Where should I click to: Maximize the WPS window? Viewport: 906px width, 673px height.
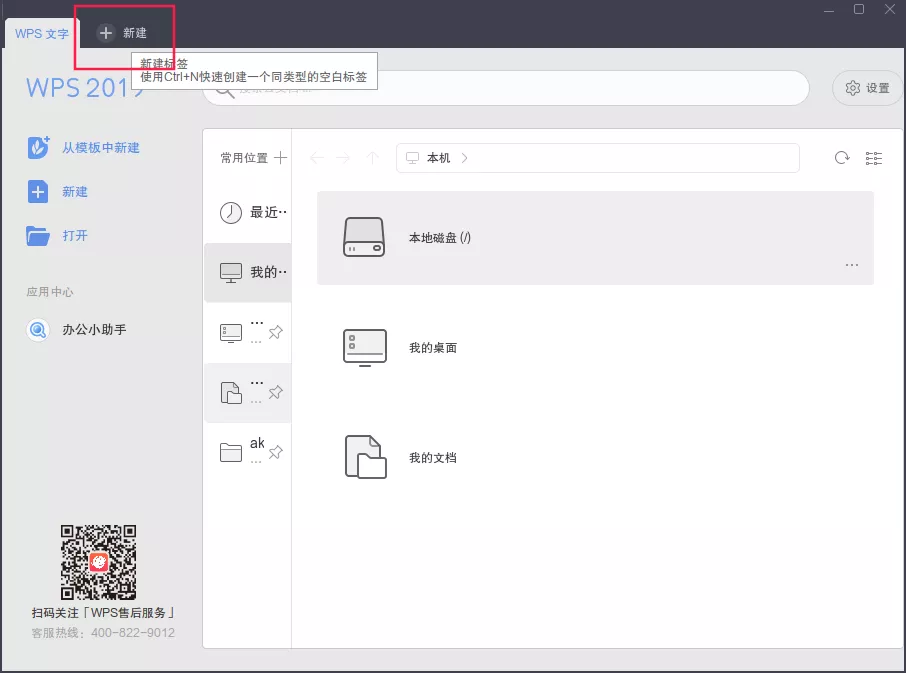click(x=859, y=9)
